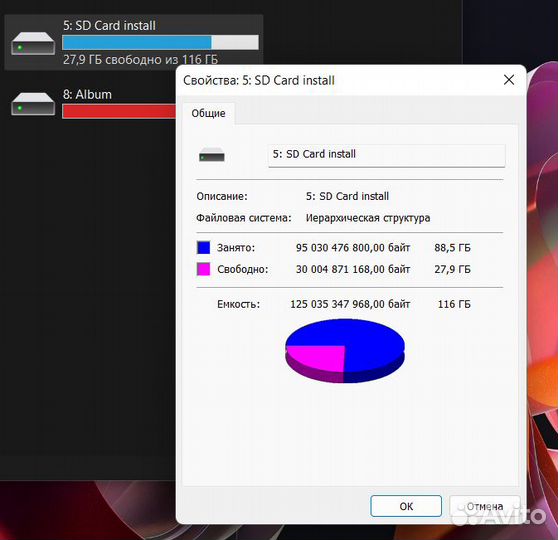Close the SD Card properties dialog
Image resolution: width=558 pixels, height=540 pixels.
[509, 80]
